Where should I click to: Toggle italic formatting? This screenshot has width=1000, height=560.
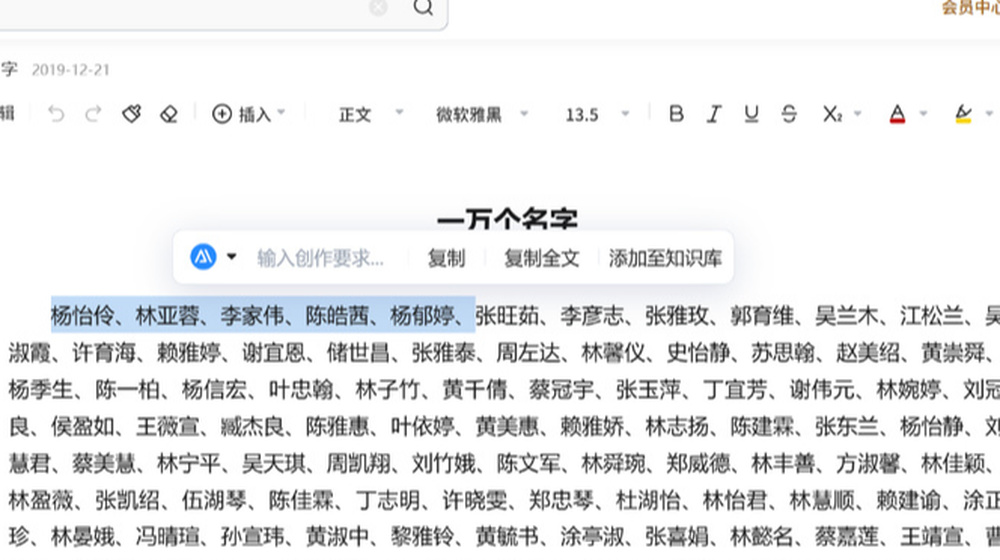(714, 114)
